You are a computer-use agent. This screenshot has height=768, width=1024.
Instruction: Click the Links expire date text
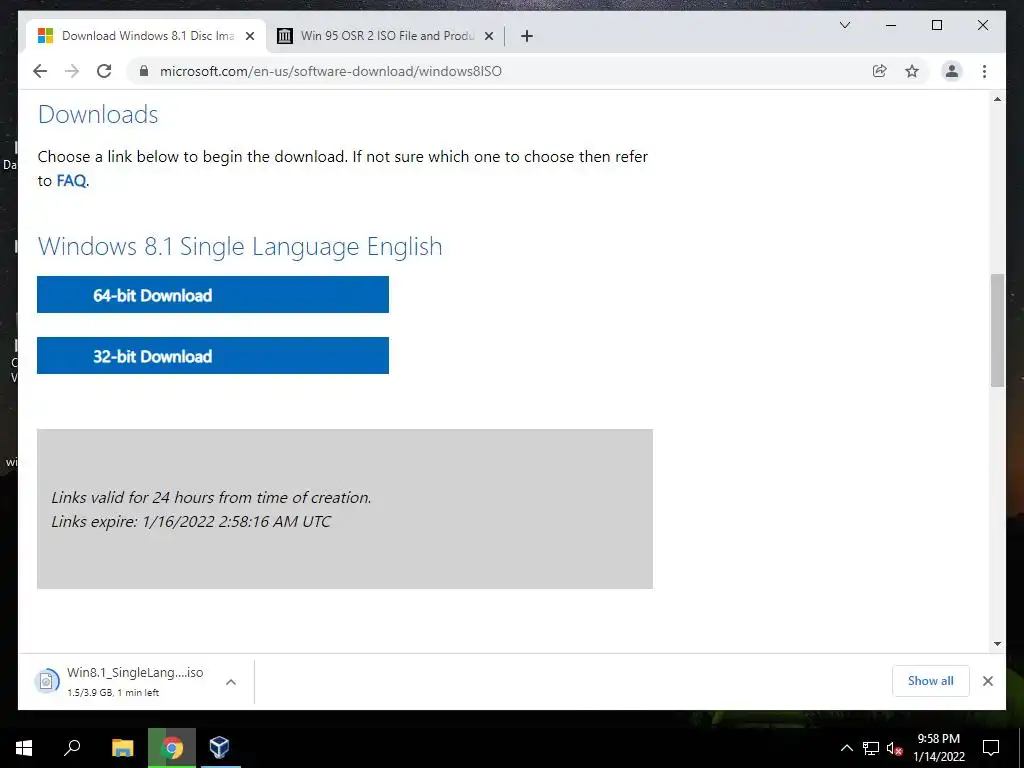pos(191,522)
